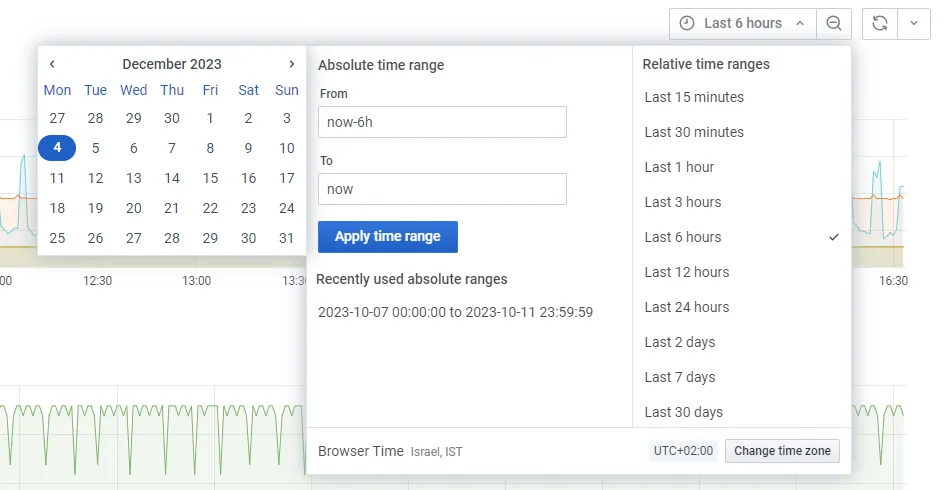Select Last 3 hours range

click(741, 202)
